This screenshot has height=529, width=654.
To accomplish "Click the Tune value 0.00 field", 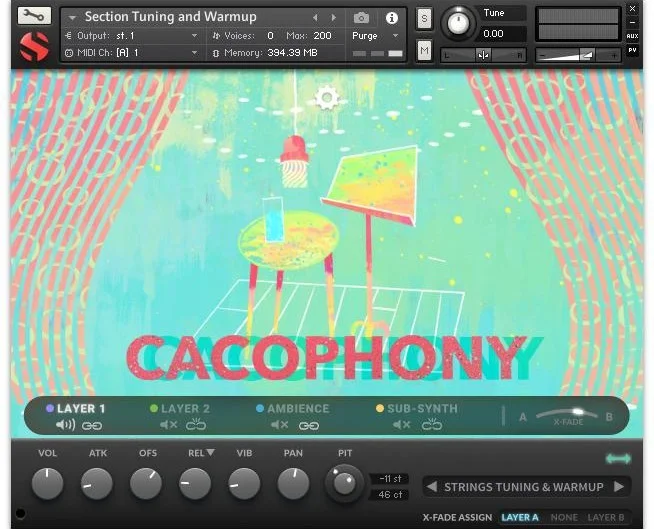I will (x=503, y=34).
